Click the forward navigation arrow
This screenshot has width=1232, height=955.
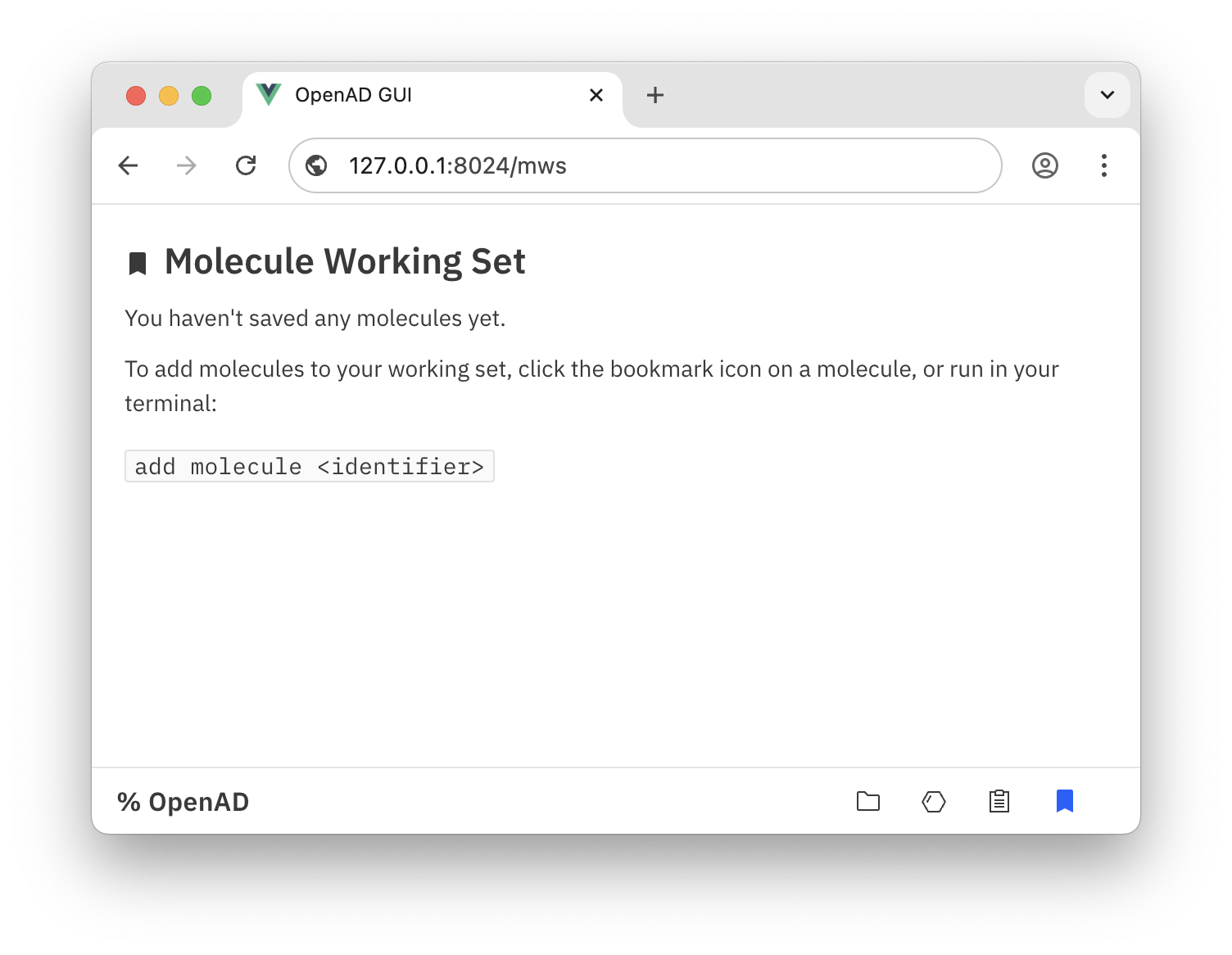click(x=186, y=165)
